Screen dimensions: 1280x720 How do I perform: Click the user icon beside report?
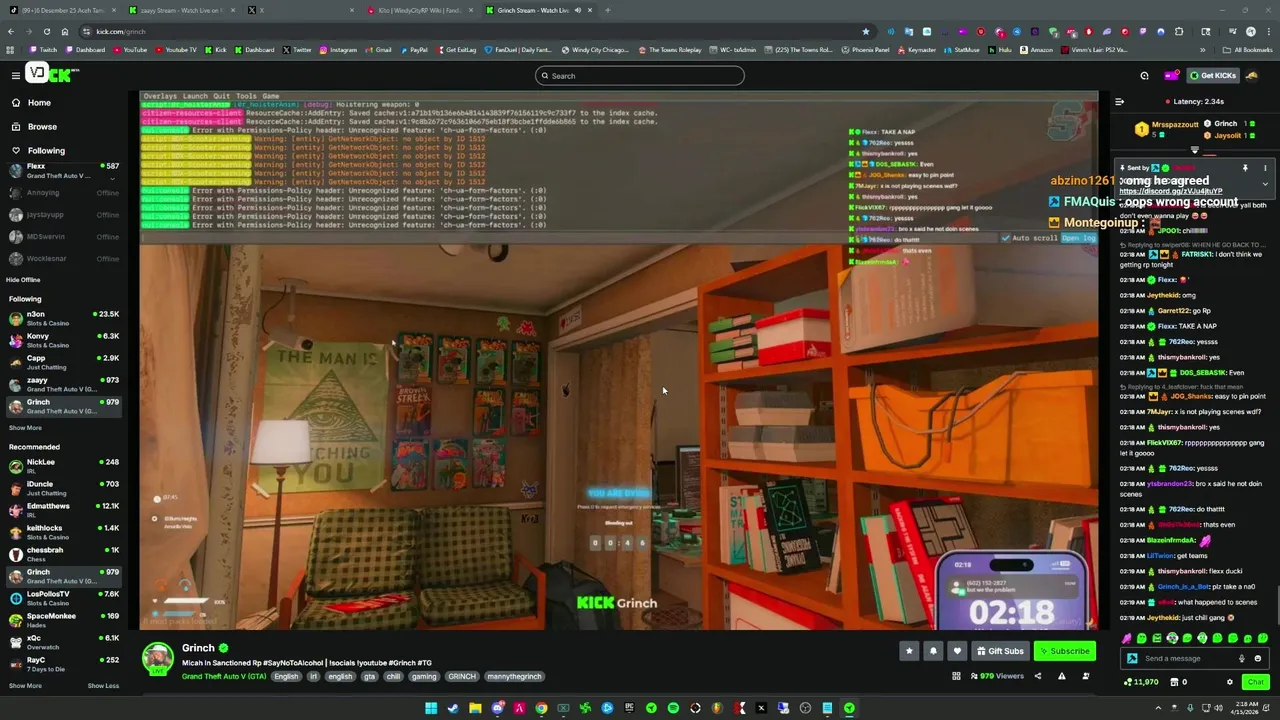click(x=1086, y=676)
